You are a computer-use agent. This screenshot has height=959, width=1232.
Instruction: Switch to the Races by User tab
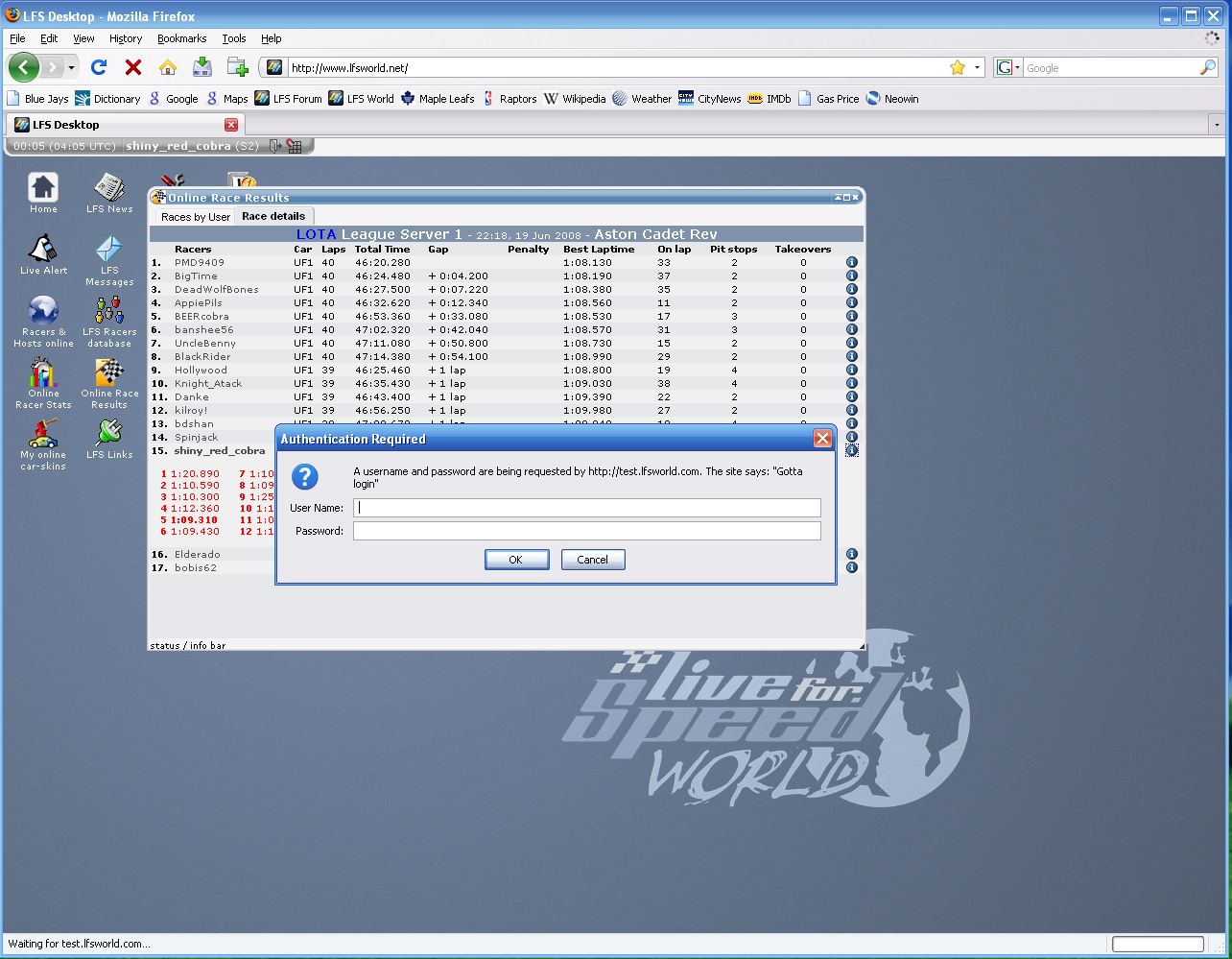pyautogui.click(x=196, y=217)
